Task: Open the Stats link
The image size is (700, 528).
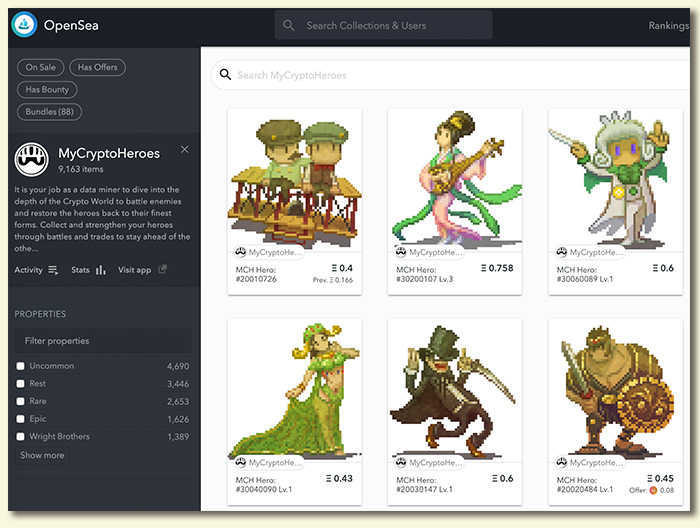Action: point(80,270)
